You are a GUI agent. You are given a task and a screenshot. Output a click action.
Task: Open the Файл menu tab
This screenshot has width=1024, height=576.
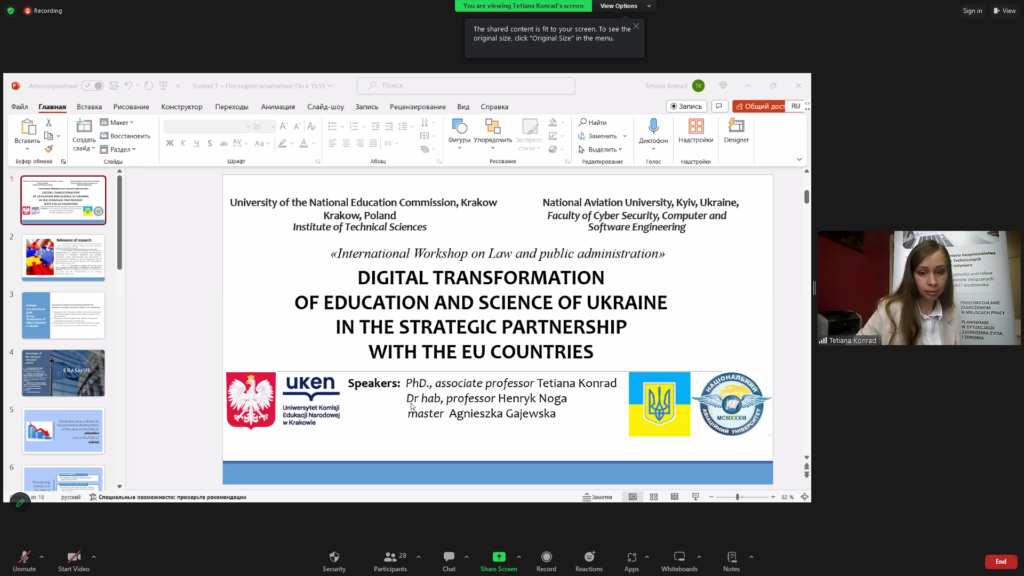tap(20, 106)
